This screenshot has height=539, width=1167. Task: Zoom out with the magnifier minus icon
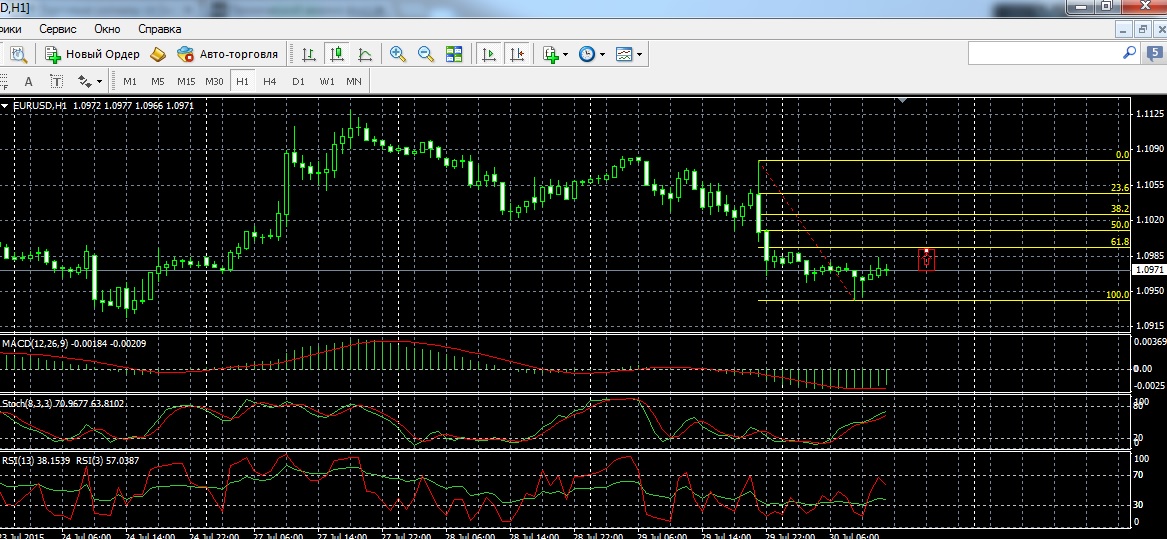click(x=426, y=54)
